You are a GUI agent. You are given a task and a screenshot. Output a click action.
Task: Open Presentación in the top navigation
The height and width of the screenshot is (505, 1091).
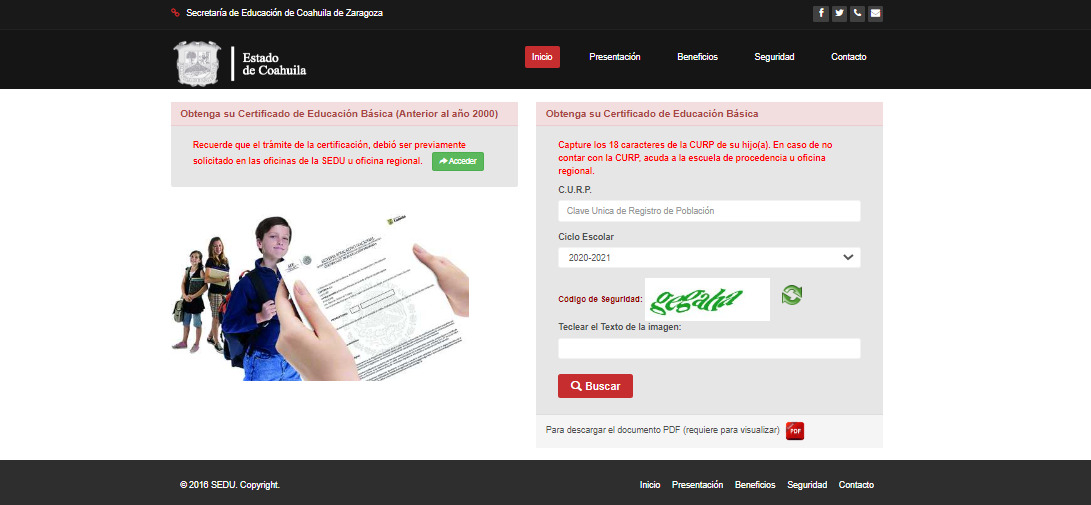pyautogui.click(x=614, y=57)
